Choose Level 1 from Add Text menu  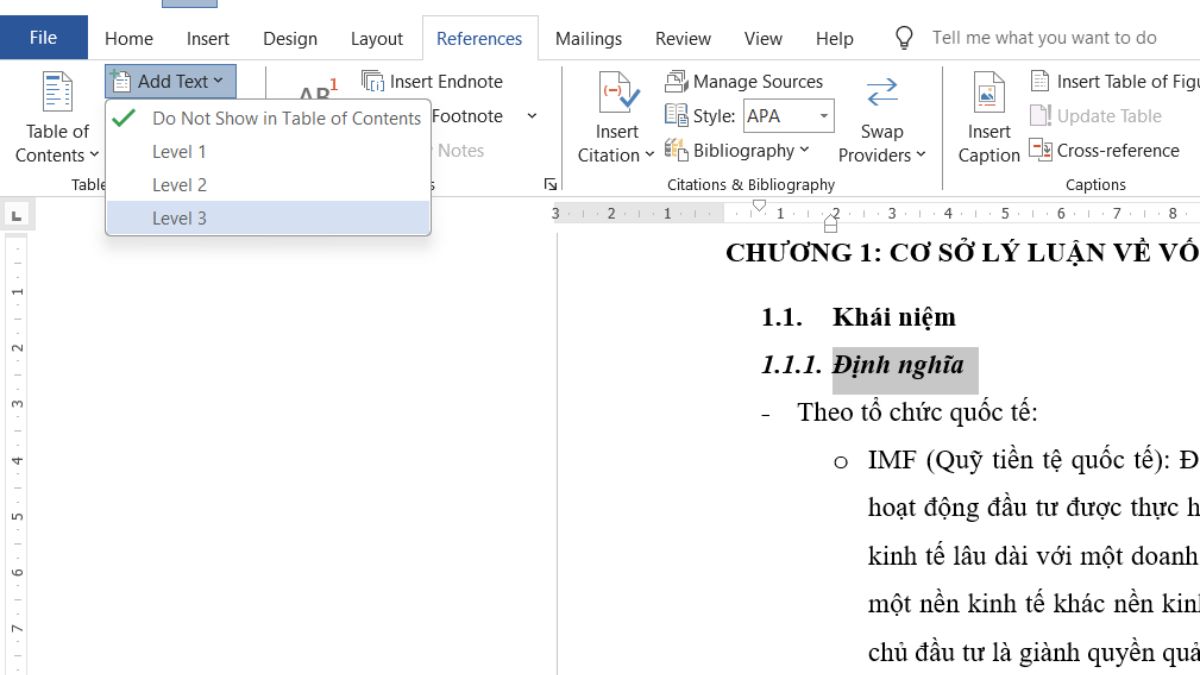268,152
